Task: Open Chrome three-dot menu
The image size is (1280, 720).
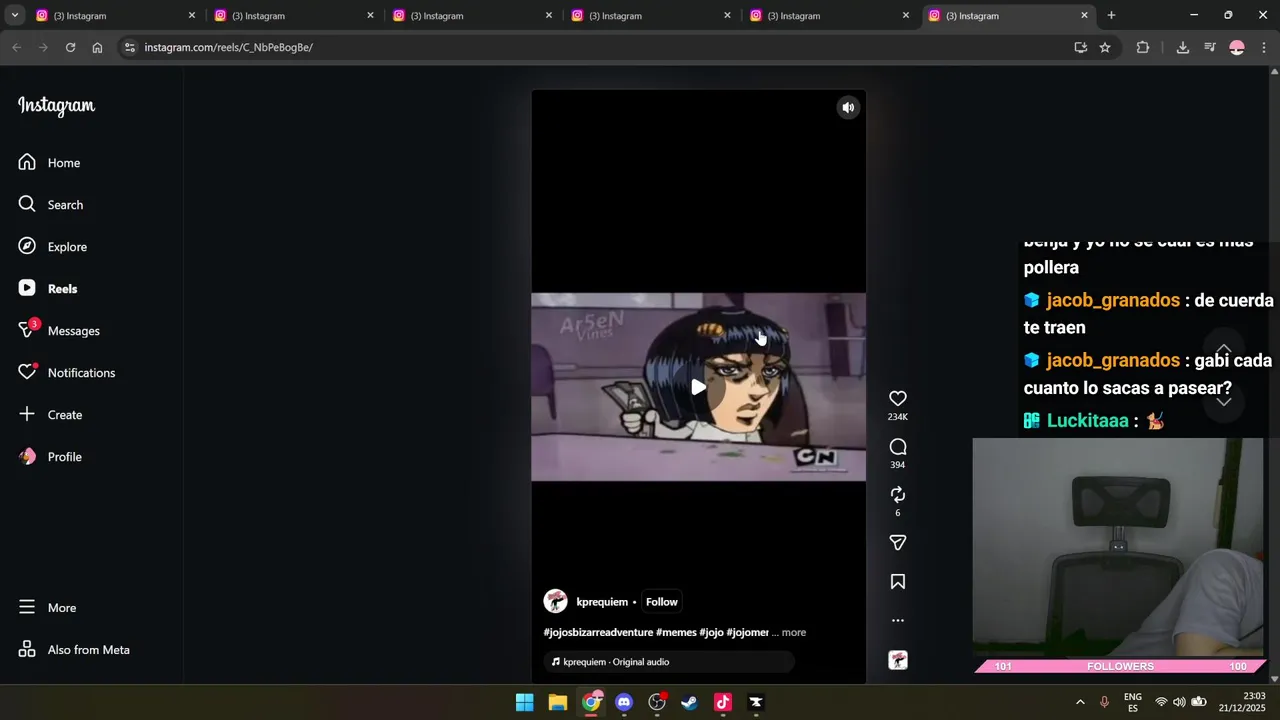Action: 1264,48
